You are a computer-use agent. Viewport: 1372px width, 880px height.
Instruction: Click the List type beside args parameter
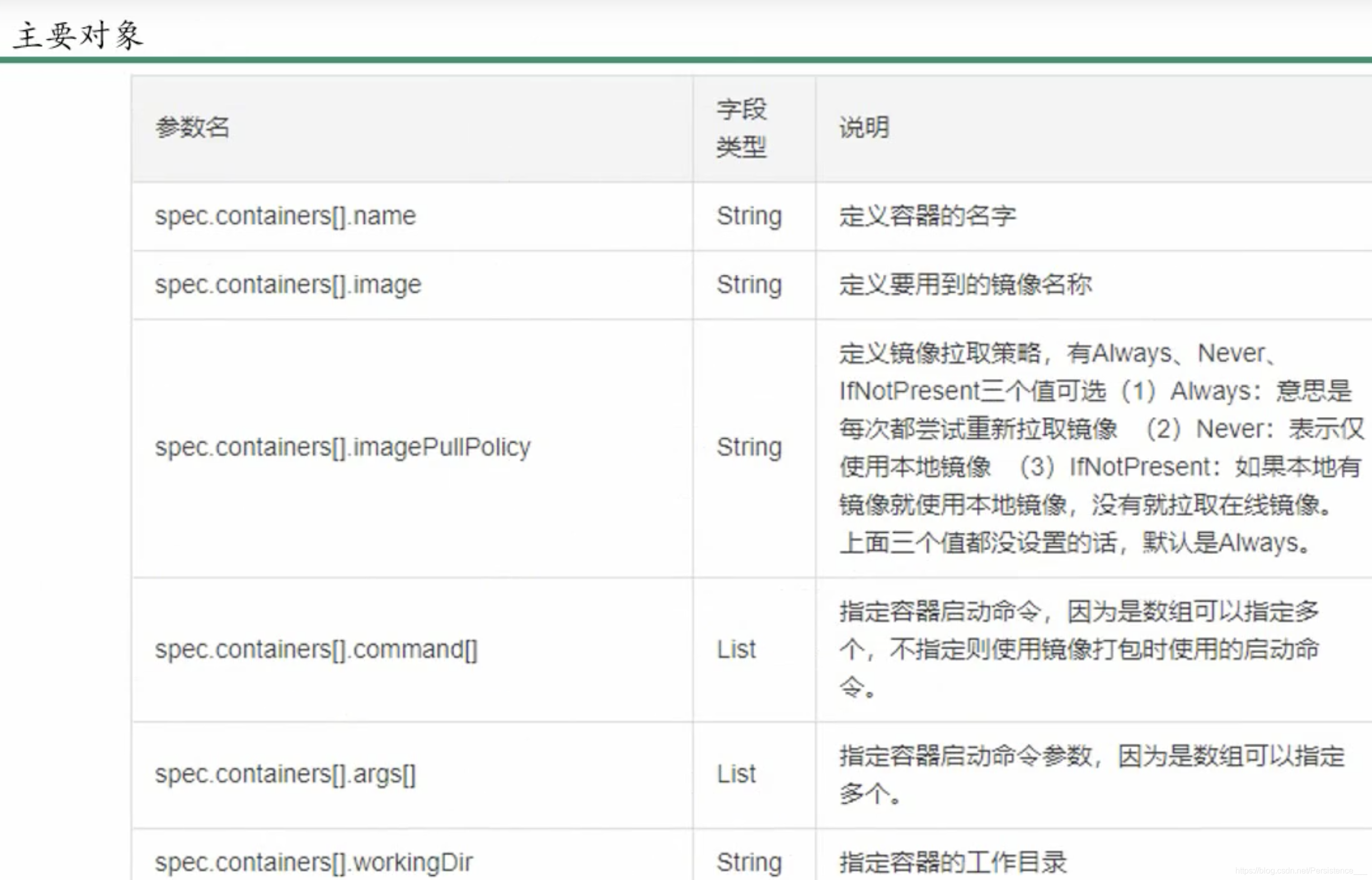(737, 773)
